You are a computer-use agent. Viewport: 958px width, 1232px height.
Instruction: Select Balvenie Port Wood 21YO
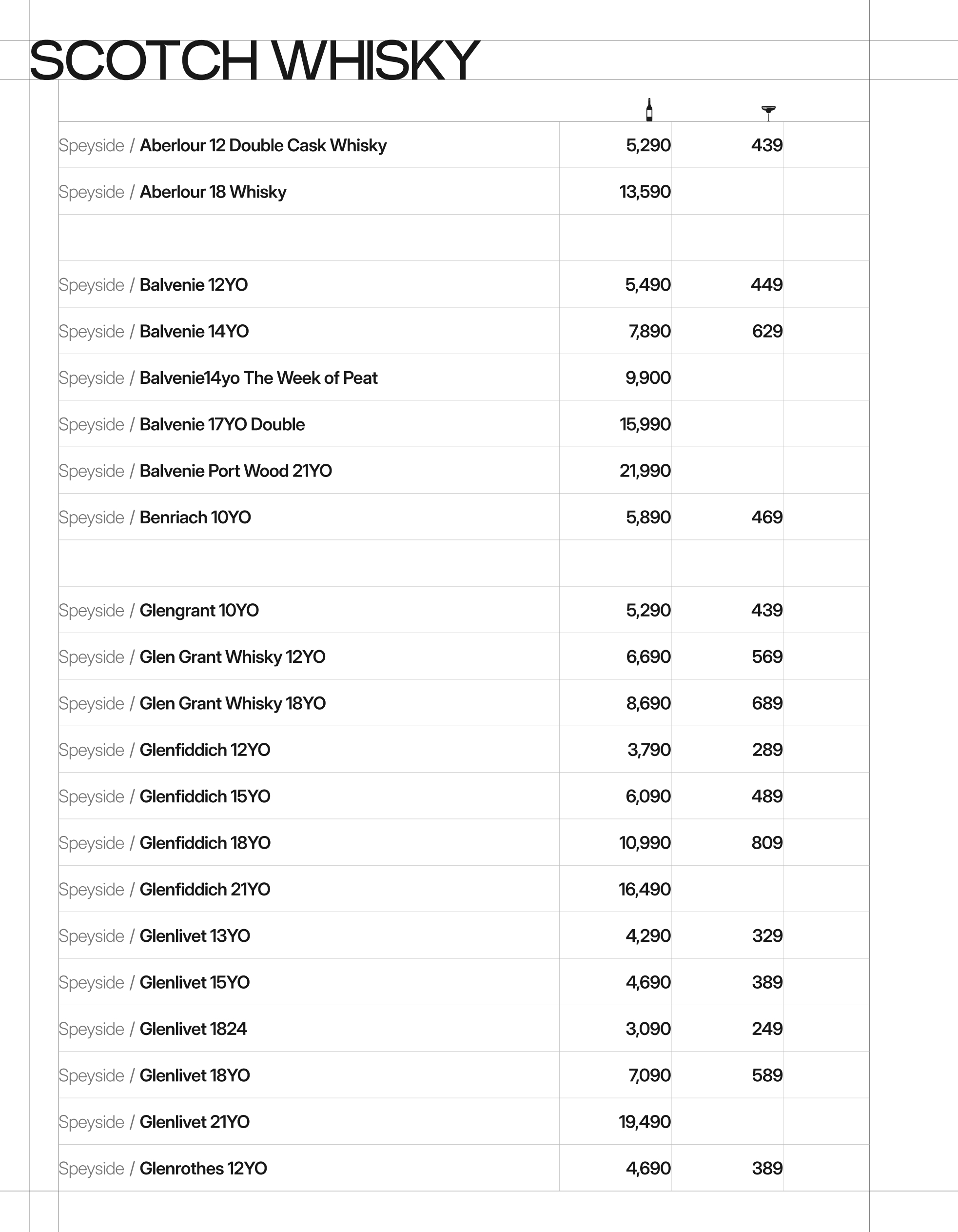click(235, 471)
